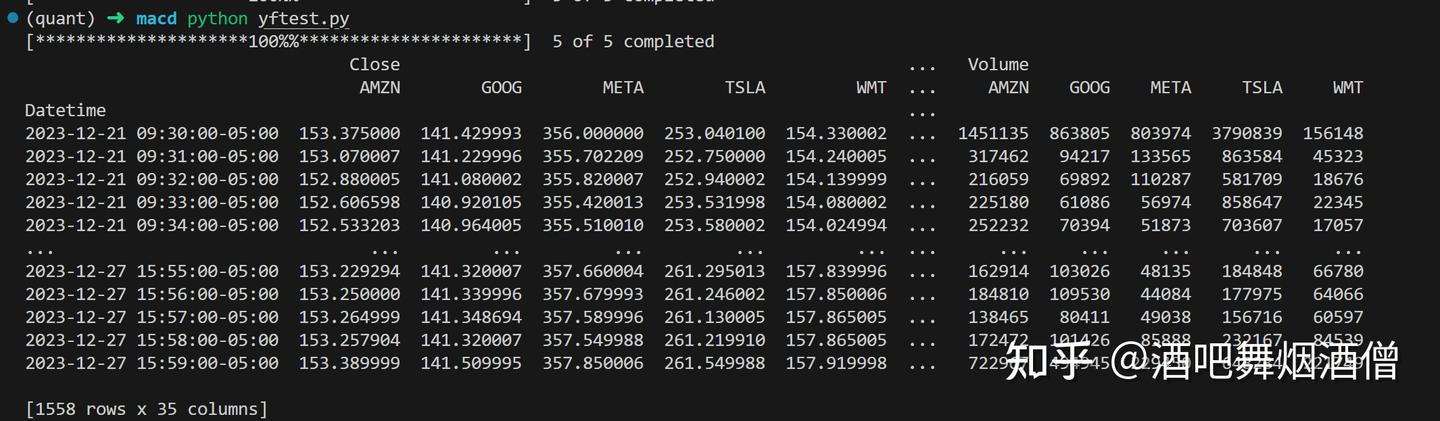This screenshot has height=421, width=1440.
Task: Click the META header under Close
Action: pos(623,87)
